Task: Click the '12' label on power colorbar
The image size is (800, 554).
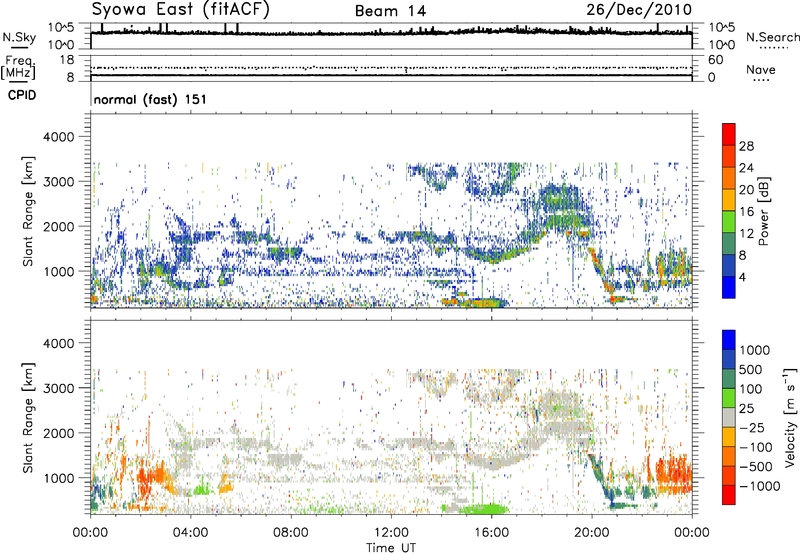Action: coord(746,234)
